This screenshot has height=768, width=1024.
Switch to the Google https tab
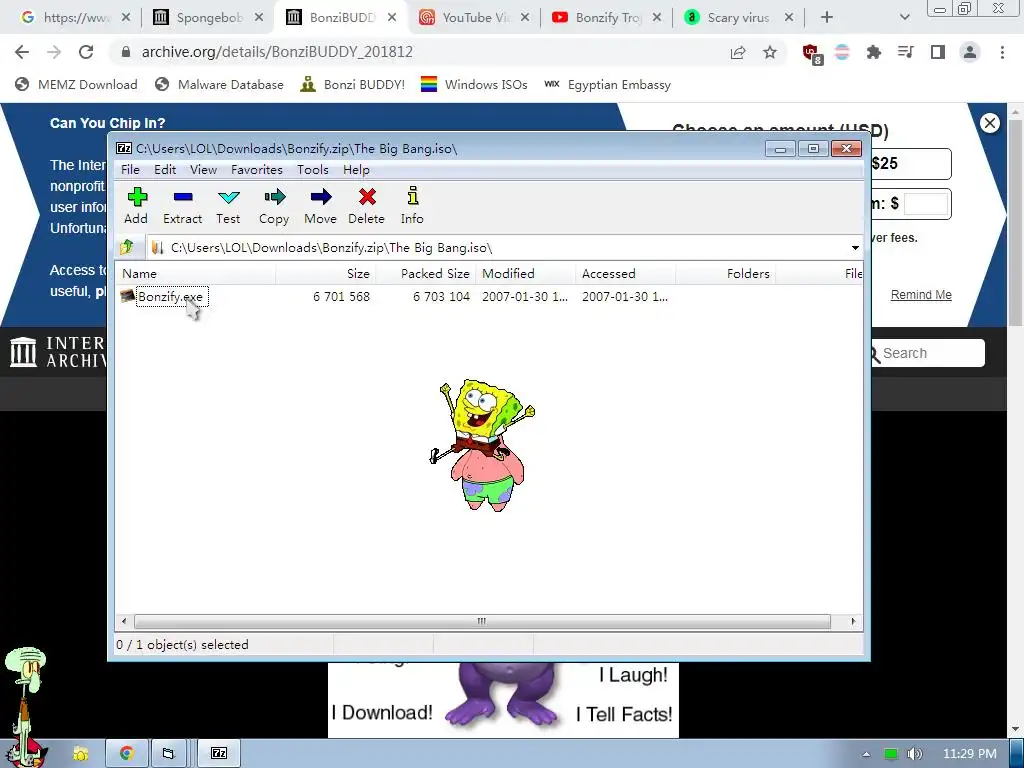pyautogui.click(x=73, y=18)
